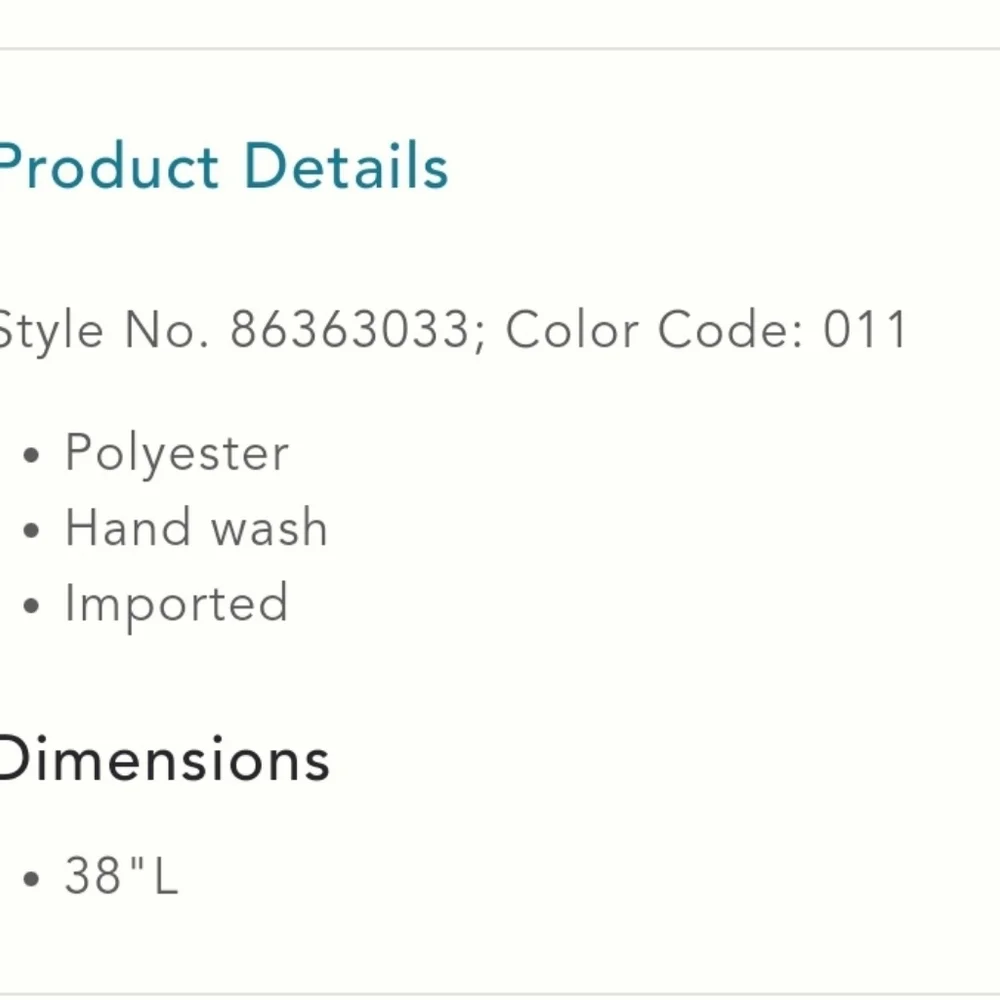1000x1000 pixels.
Task: Click the bullet beside Imported
Action: point(33,606)
